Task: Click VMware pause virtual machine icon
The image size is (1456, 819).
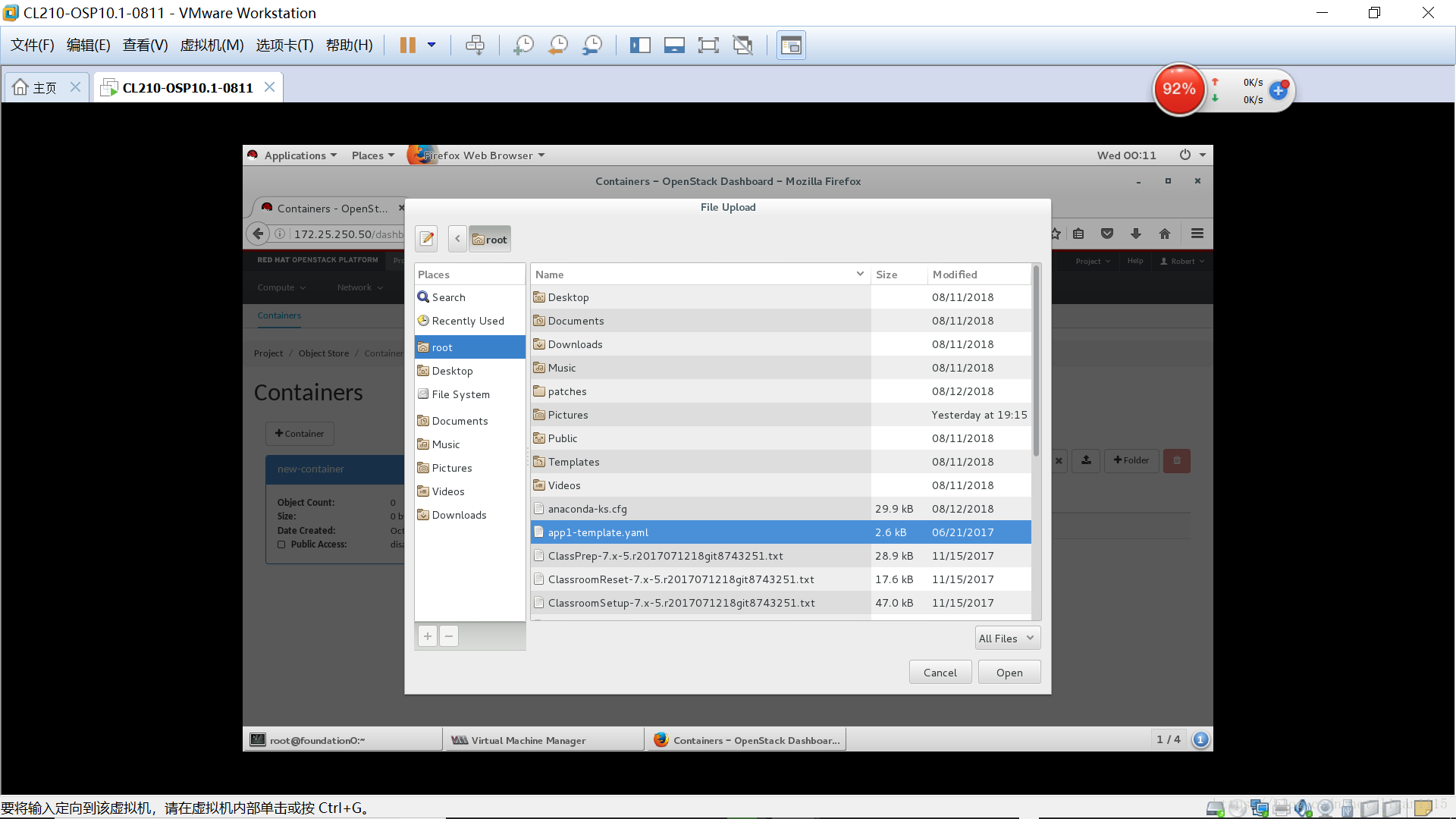Action: click(408, 45)
